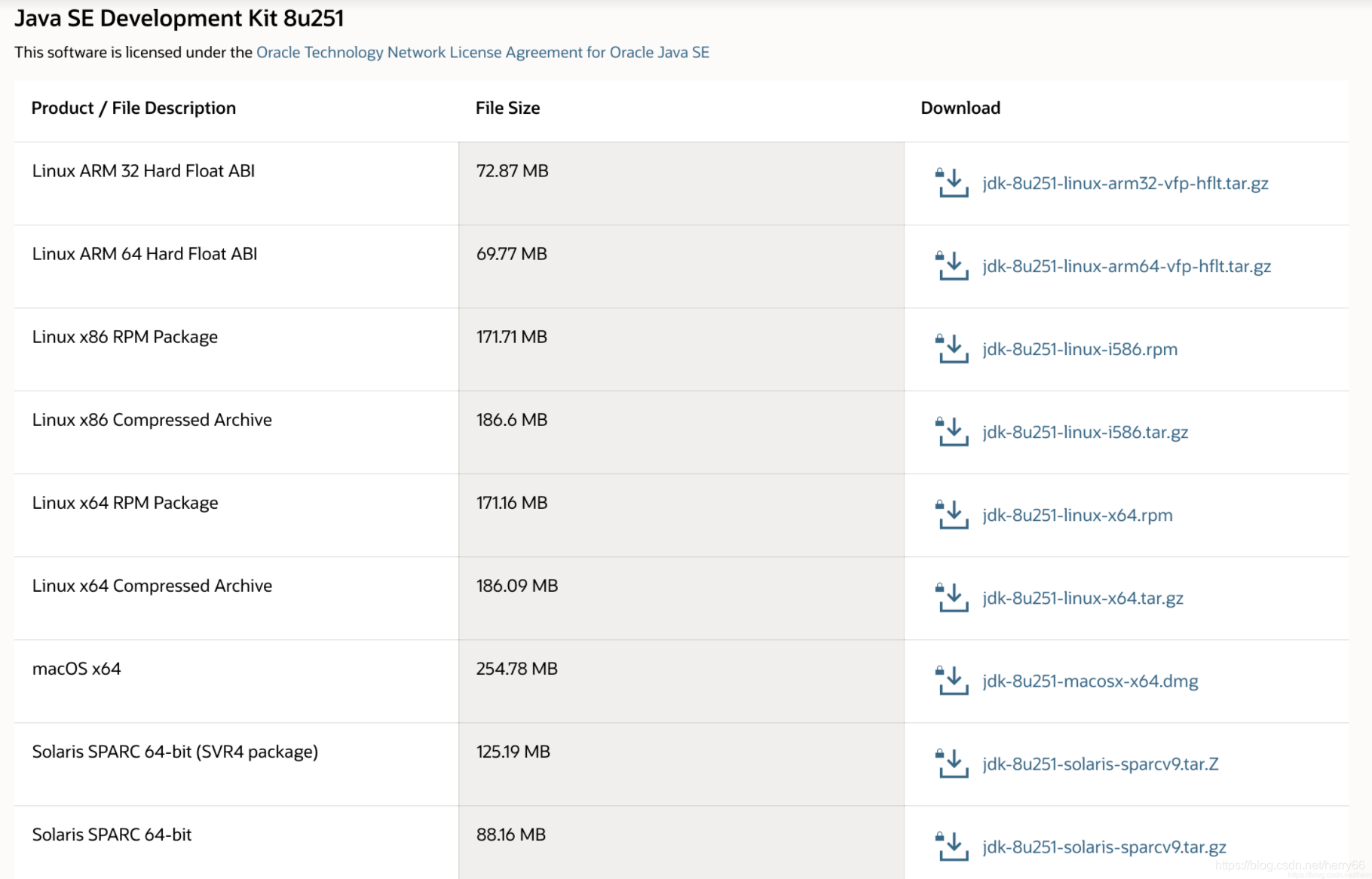Select the File Size column header
This screenshot has height=879, width=1372.
507,108
